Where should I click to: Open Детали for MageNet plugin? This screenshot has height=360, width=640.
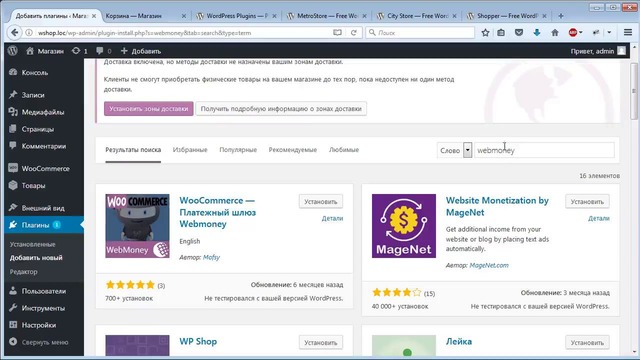tap(599, 218)
